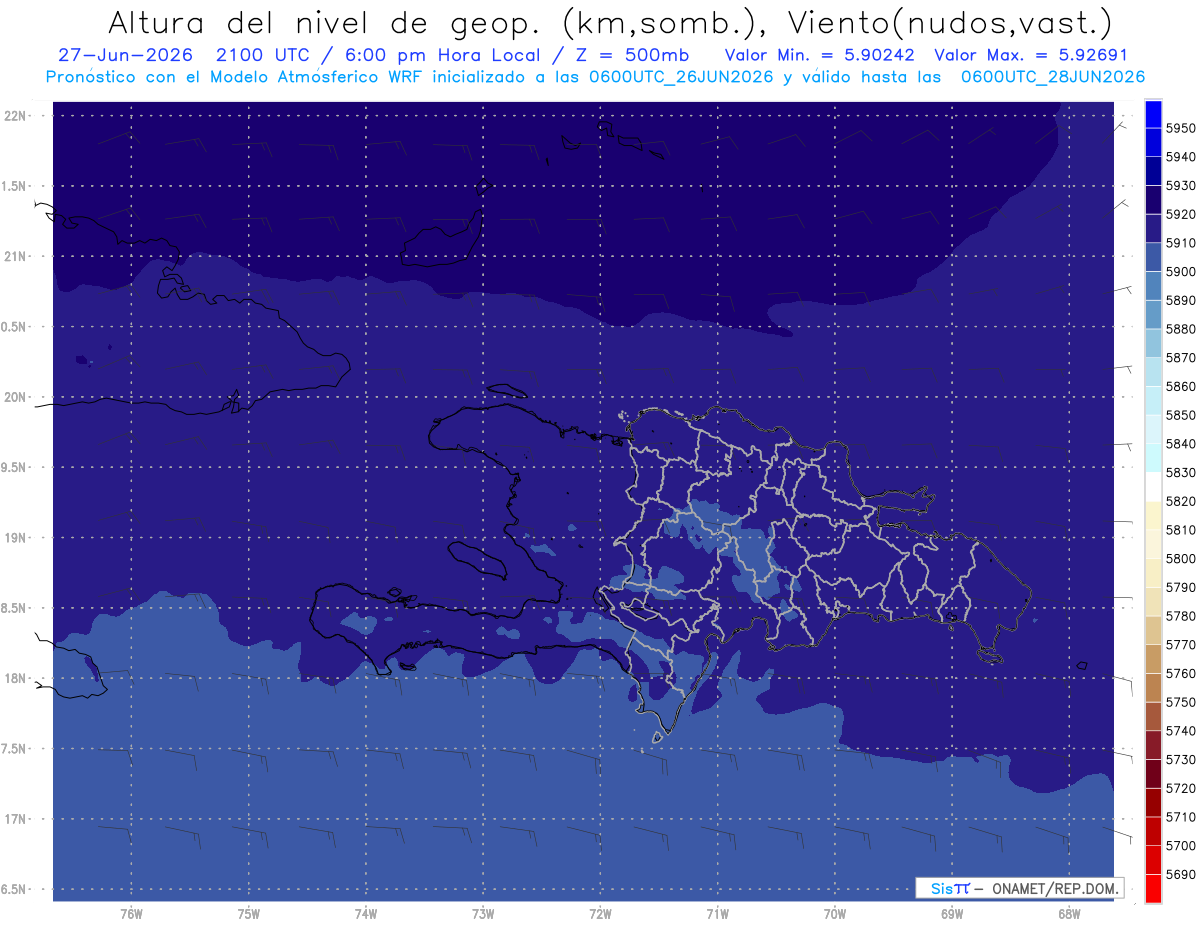The width and height of the screenshot is (1200, 927).
Task: Click the '75W' longitude label
Action: point(248,913)
